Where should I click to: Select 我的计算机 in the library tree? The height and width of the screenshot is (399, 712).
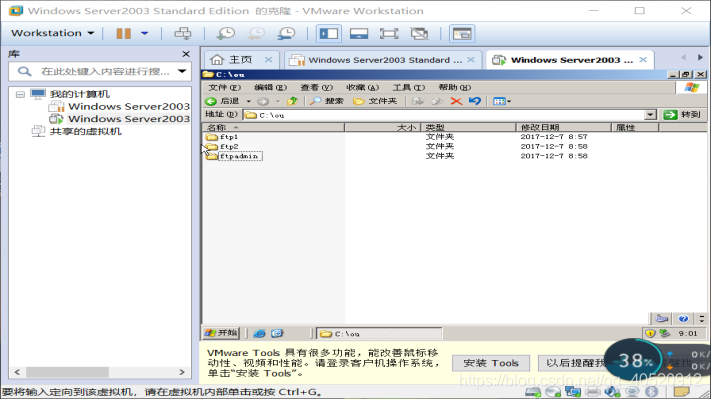(x=79, y=94)
